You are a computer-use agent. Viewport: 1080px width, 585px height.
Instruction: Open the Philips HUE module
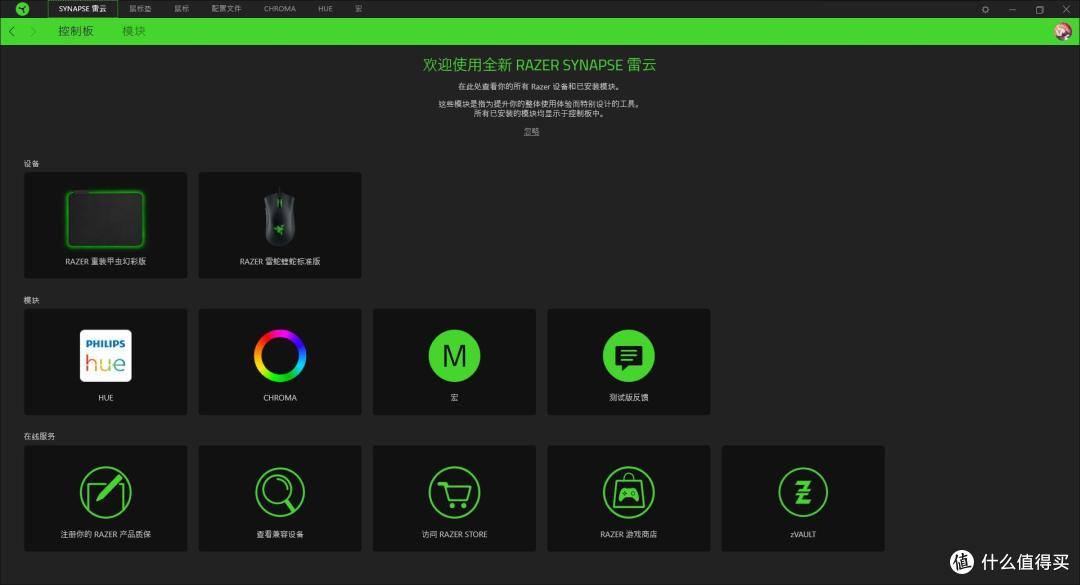(x=105, y=362)
